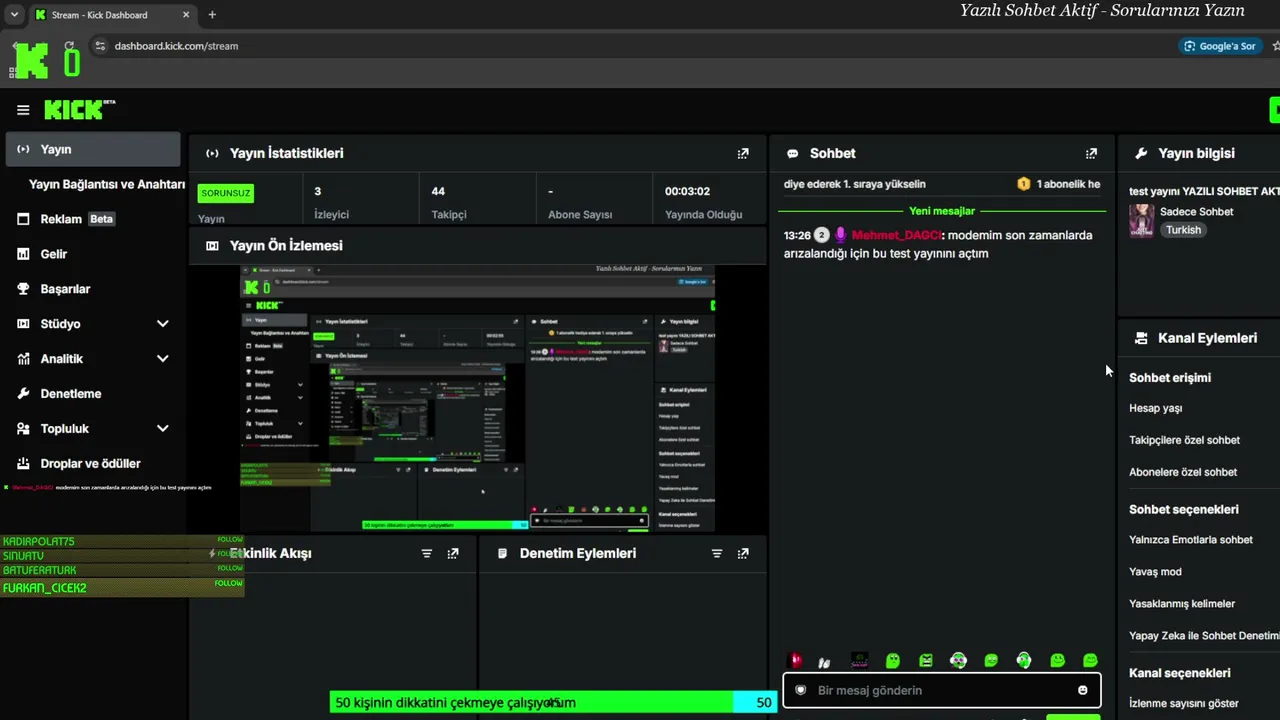This screenshot has width=1280, height=720.
Task: Open the hamburger menu beside the Kick logo
Action: [x=23, y=110]
